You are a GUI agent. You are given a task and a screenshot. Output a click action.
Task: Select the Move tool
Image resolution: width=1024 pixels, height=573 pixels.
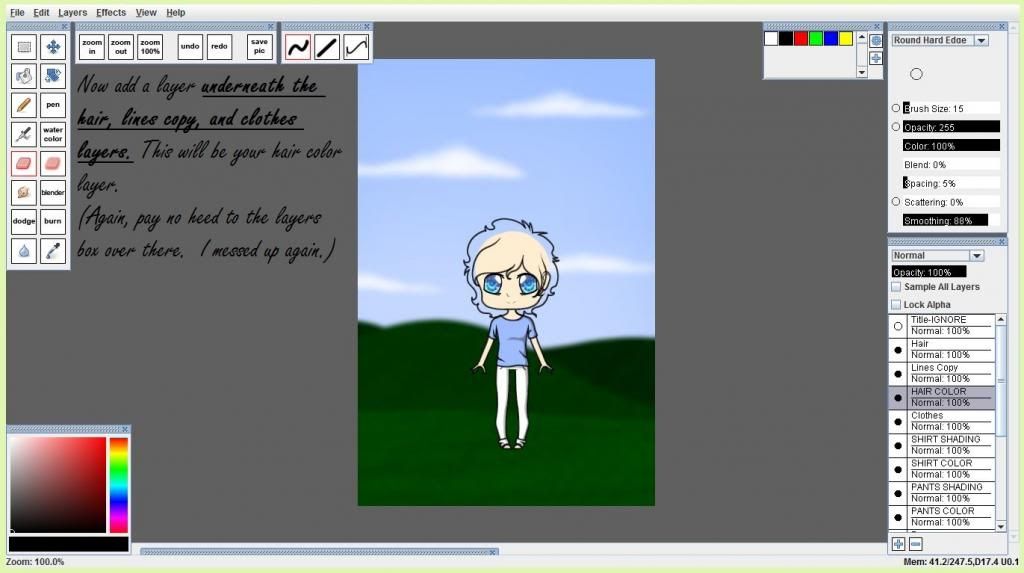[53, 46]
